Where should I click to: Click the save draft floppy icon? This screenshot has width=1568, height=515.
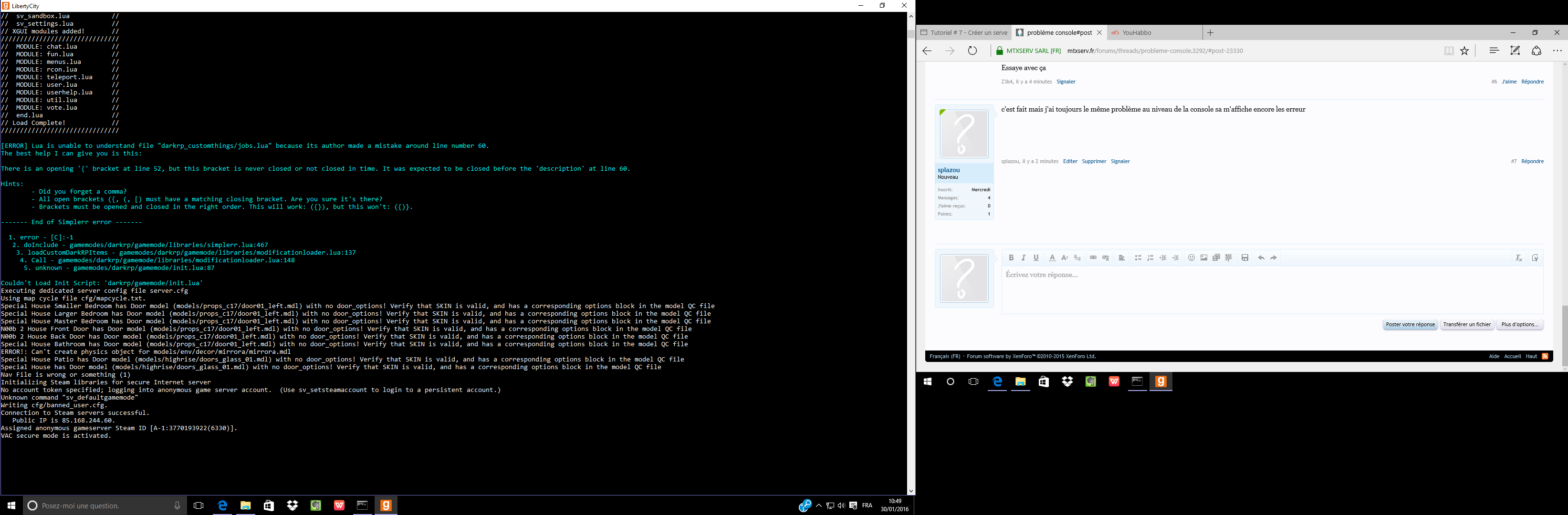(1245, 258)
